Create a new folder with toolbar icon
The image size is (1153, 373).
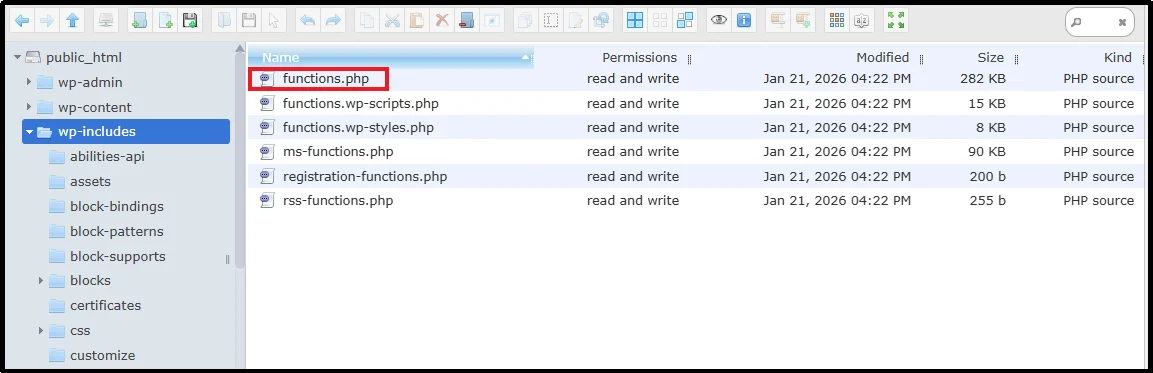coord(140,21)
